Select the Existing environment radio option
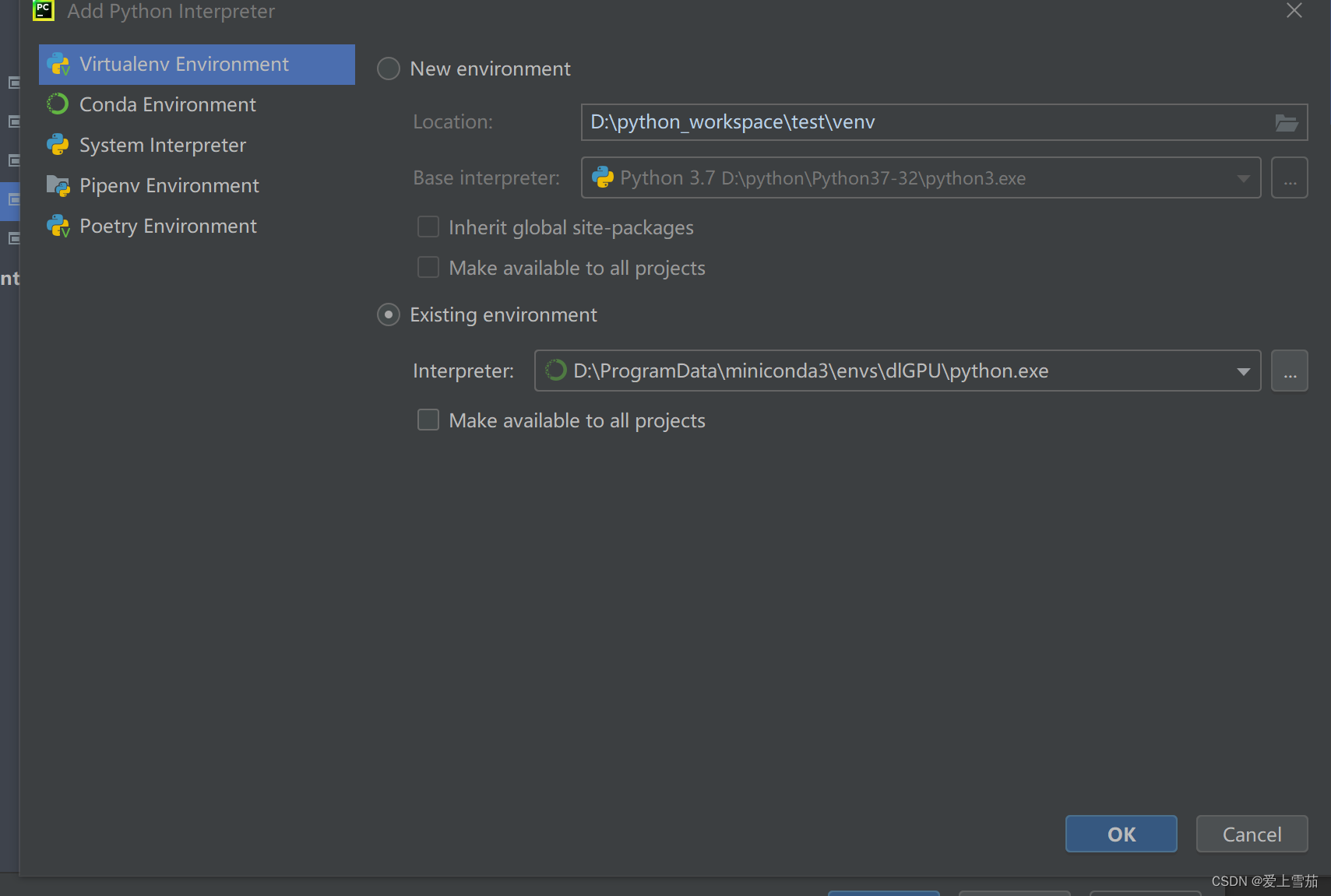The width and height of the screenshot is (1331, 896). [x=389, y=314]
